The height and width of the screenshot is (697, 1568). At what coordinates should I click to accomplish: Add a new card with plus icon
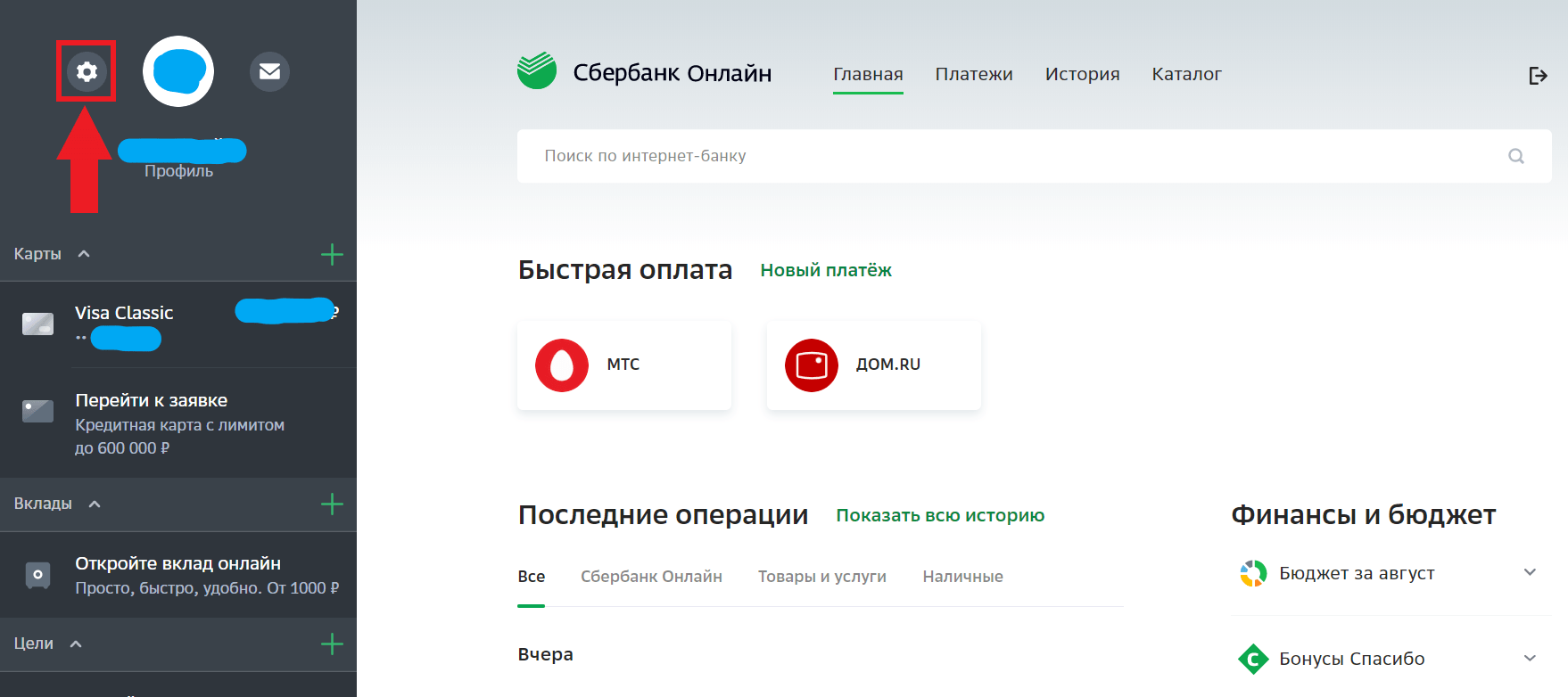tap(332, 255)
